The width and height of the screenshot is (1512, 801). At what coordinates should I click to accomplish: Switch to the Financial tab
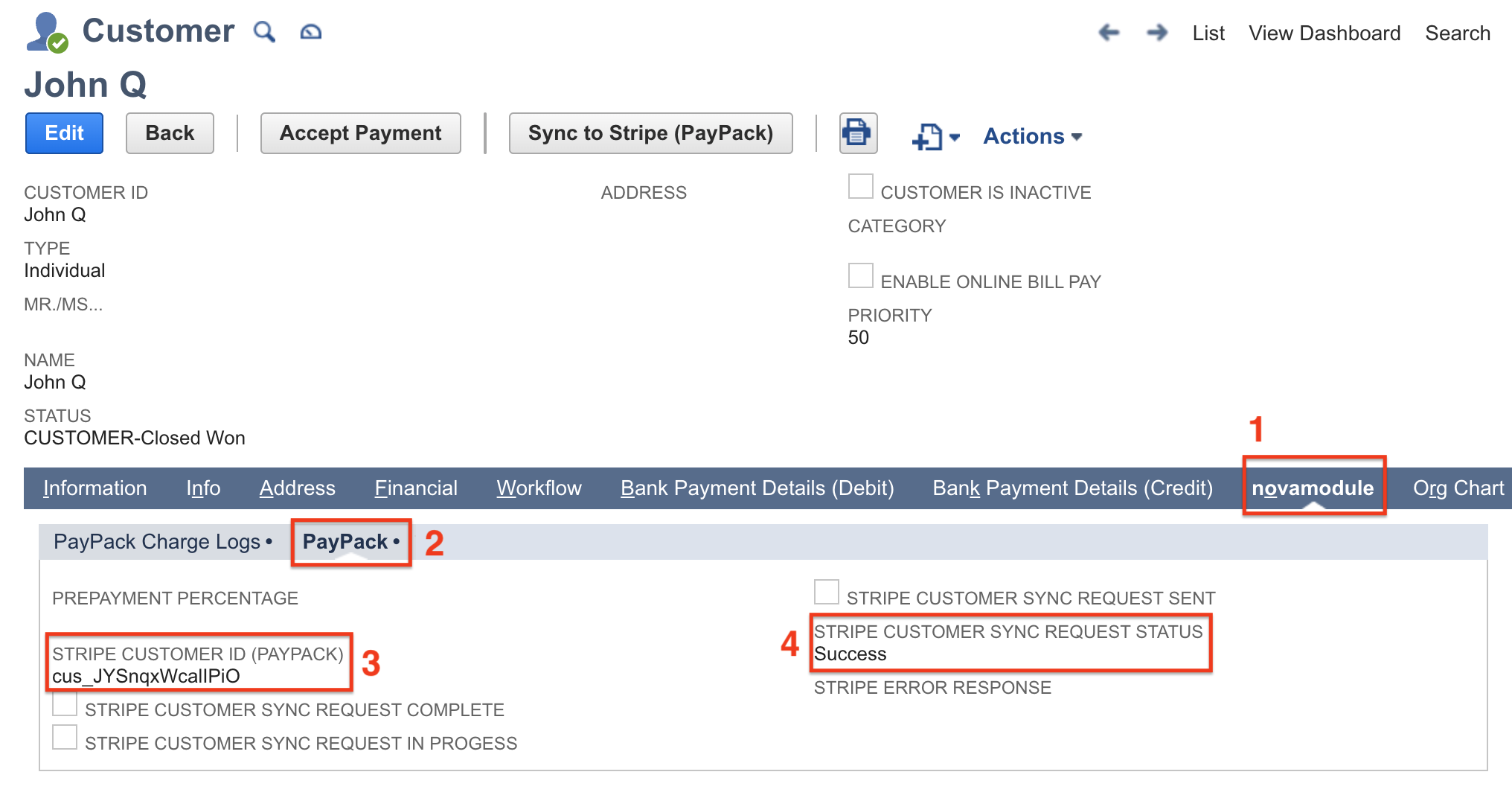point(416,488)
